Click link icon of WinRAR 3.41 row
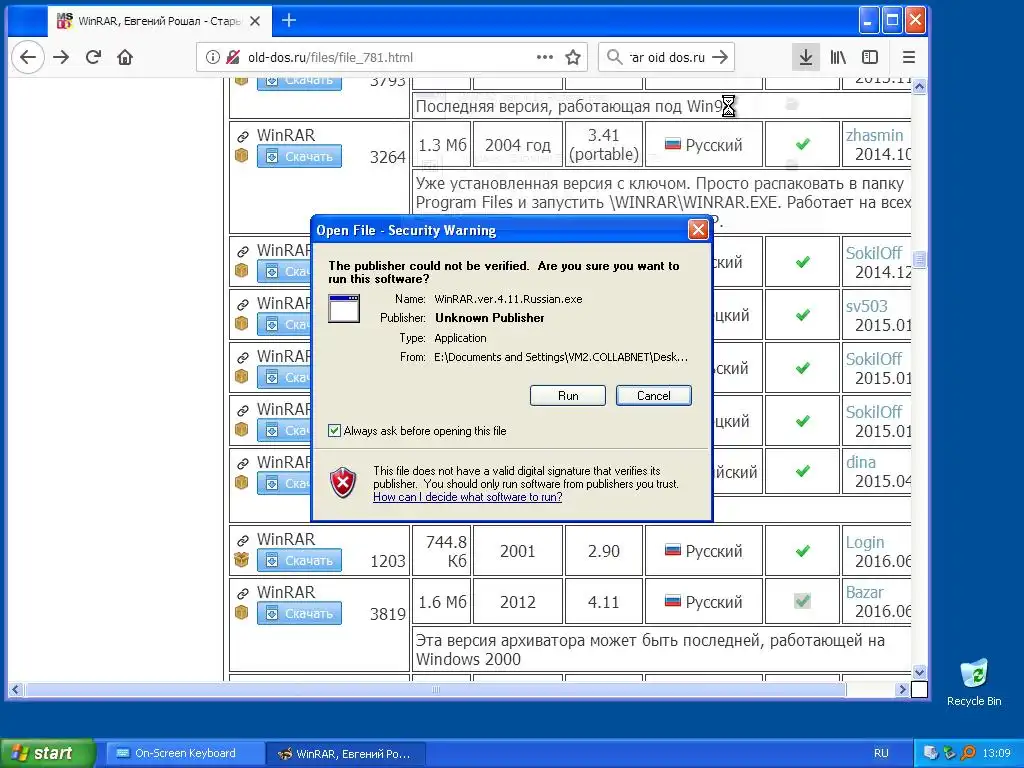This screenshot has height=768, width=1024. point(242,136)
